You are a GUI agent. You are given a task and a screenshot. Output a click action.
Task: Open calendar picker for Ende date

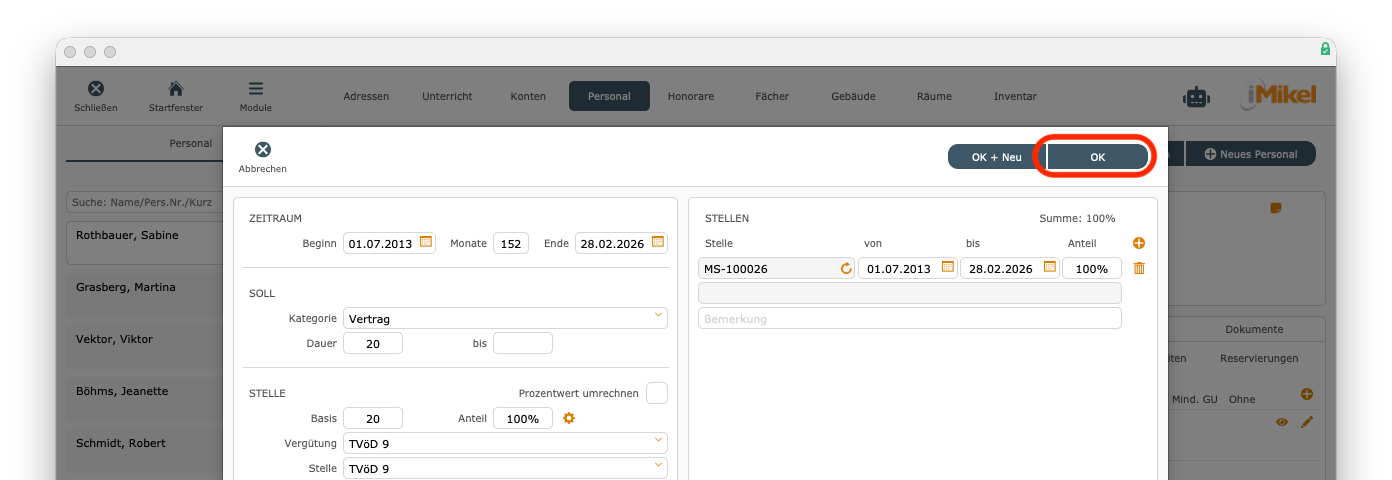(657, 242)
